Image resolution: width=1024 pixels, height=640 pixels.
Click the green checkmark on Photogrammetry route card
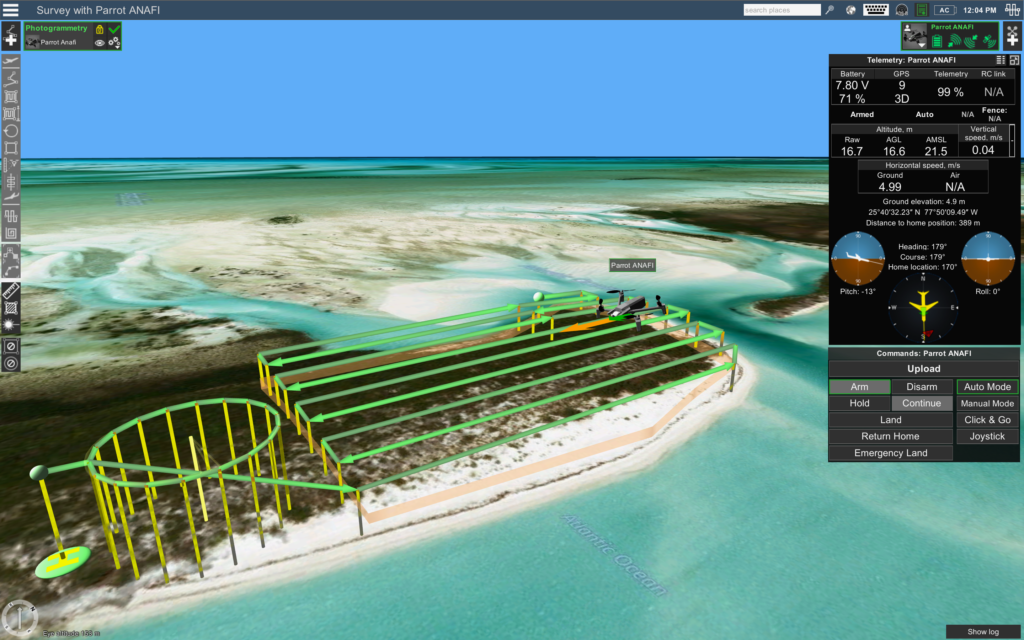pyautogui.click(x=114, y=30)
